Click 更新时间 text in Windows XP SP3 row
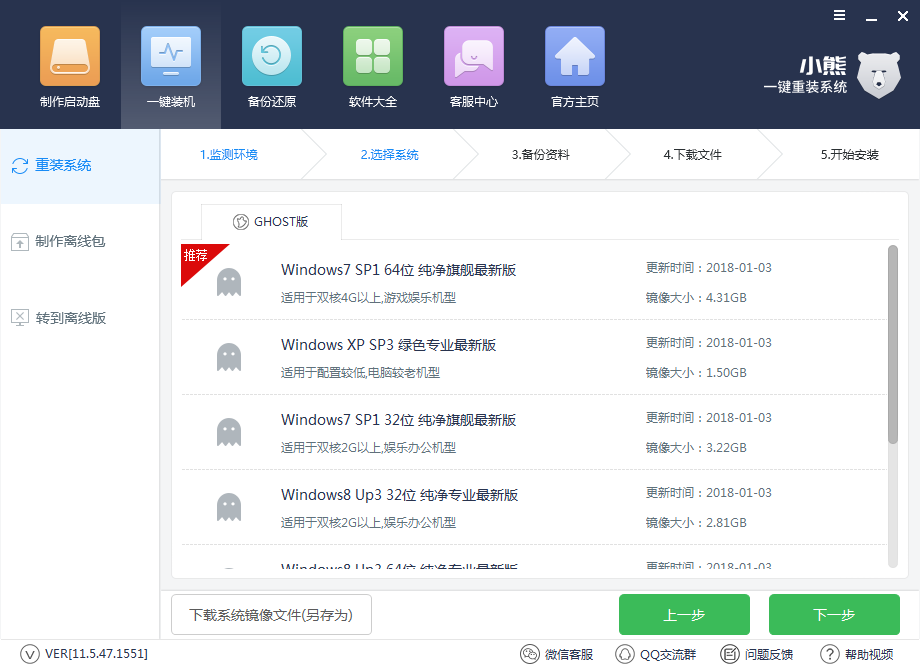920x669 pixels. coord(709,343)
